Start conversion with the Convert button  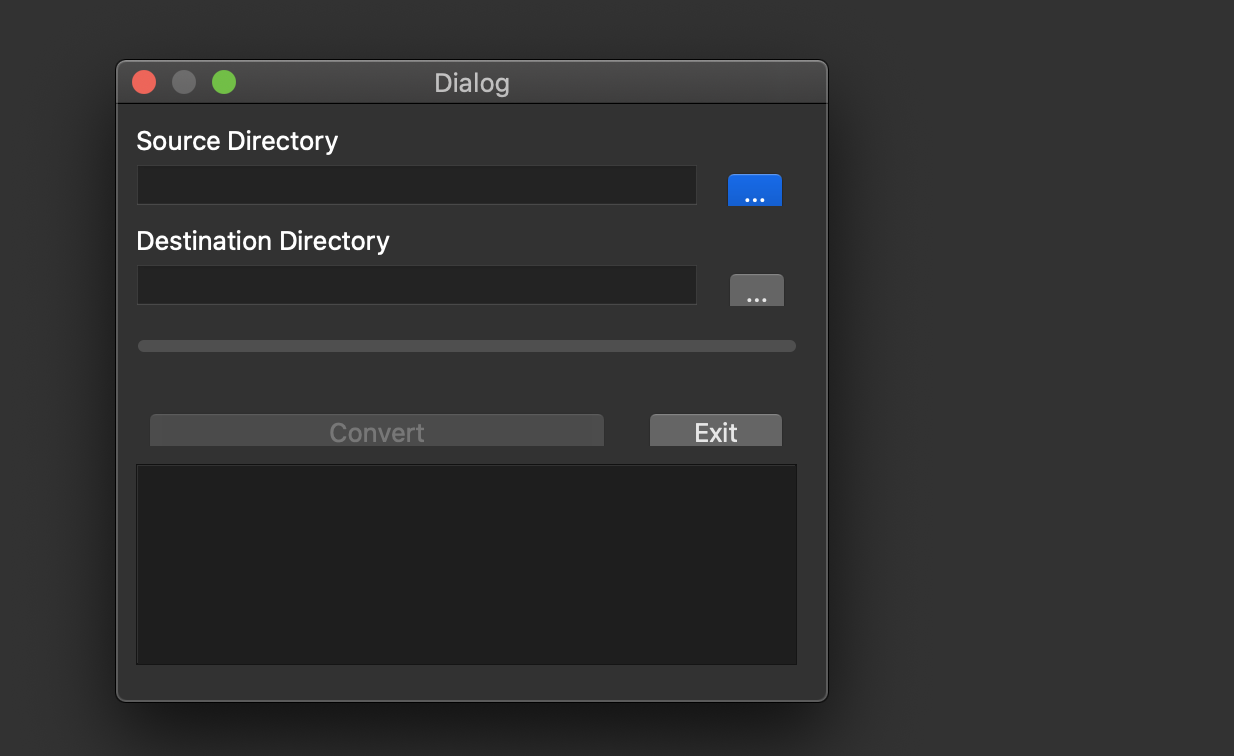(x=377, y=431)
